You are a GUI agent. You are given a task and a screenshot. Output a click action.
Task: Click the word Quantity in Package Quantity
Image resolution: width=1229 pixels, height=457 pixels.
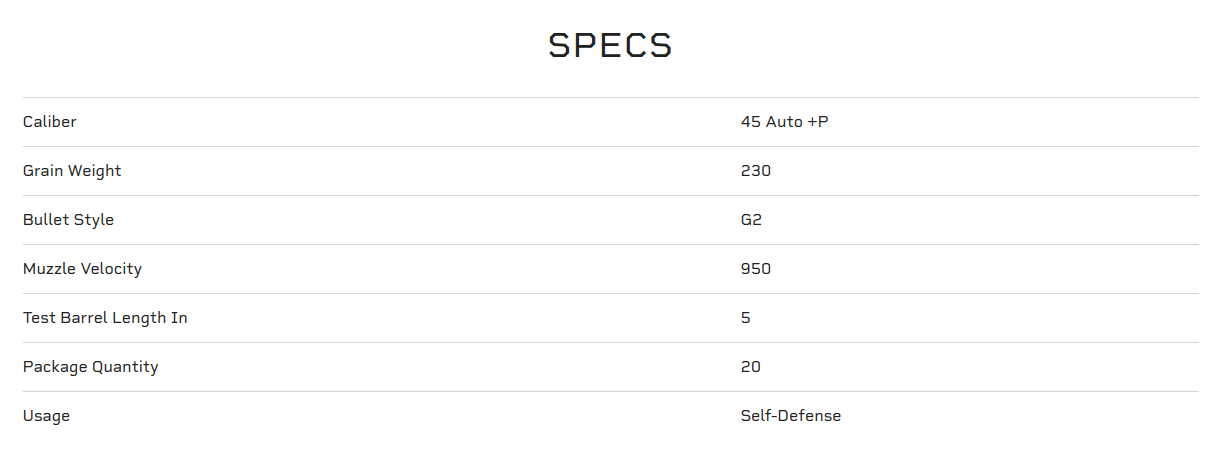125,367
